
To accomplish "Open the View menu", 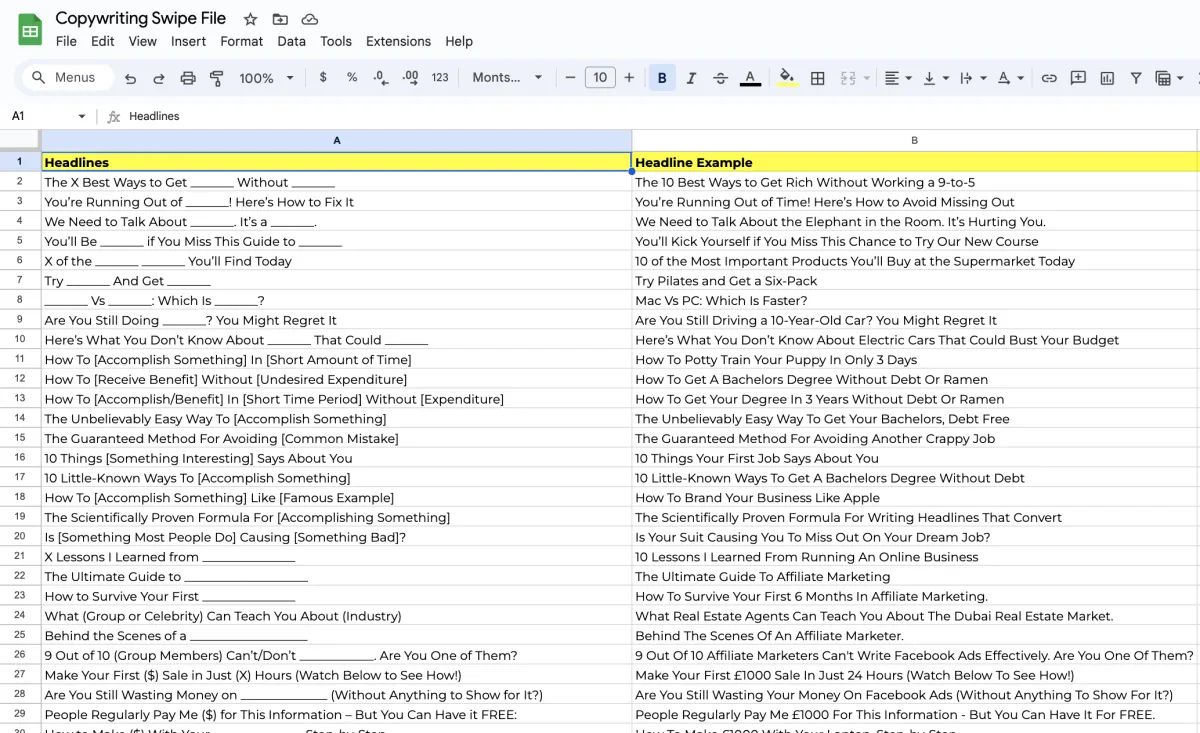I will [143, 41].
